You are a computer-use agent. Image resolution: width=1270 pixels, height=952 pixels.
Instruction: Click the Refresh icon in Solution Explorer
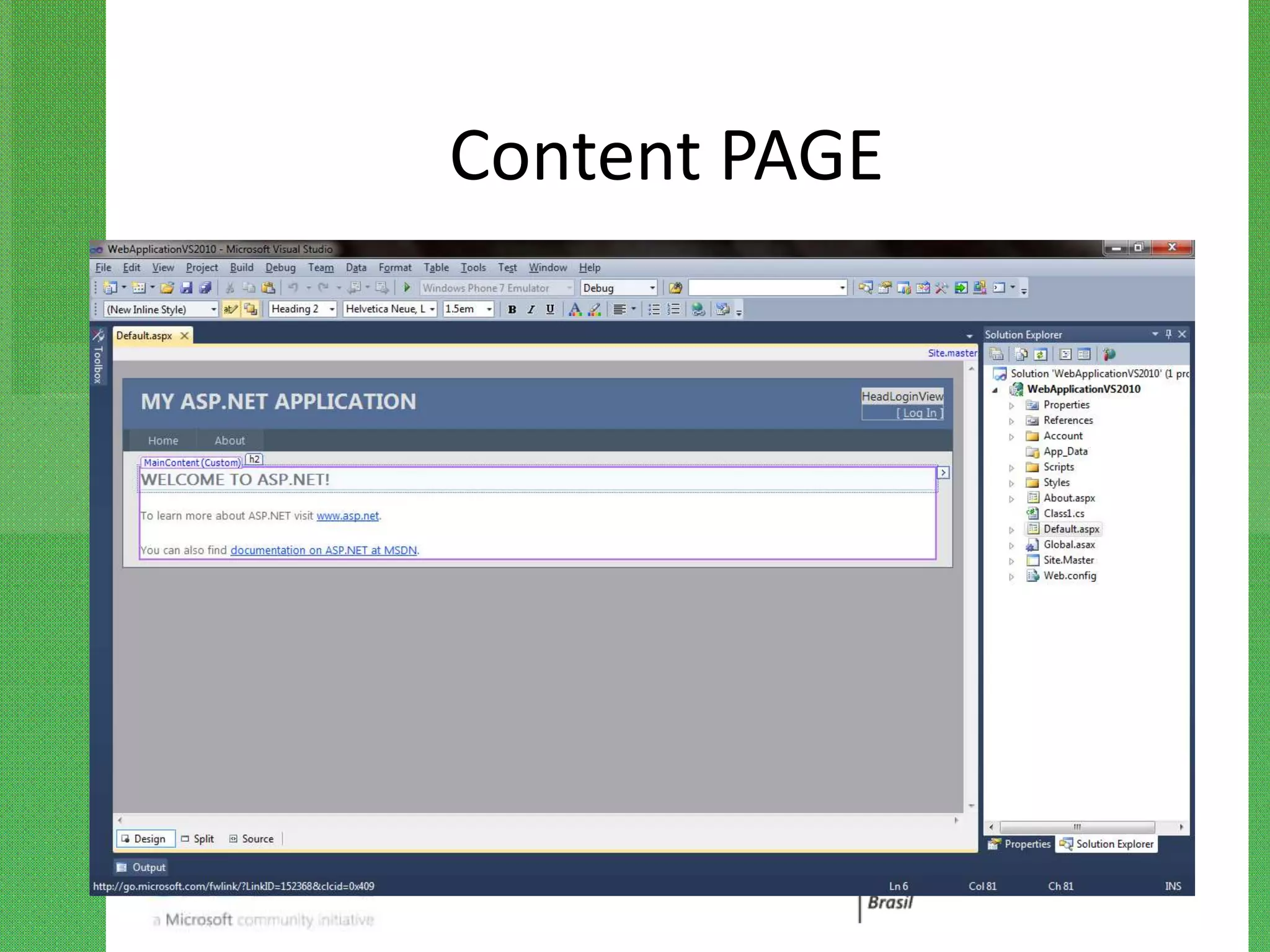click(x=1041, y=355)
